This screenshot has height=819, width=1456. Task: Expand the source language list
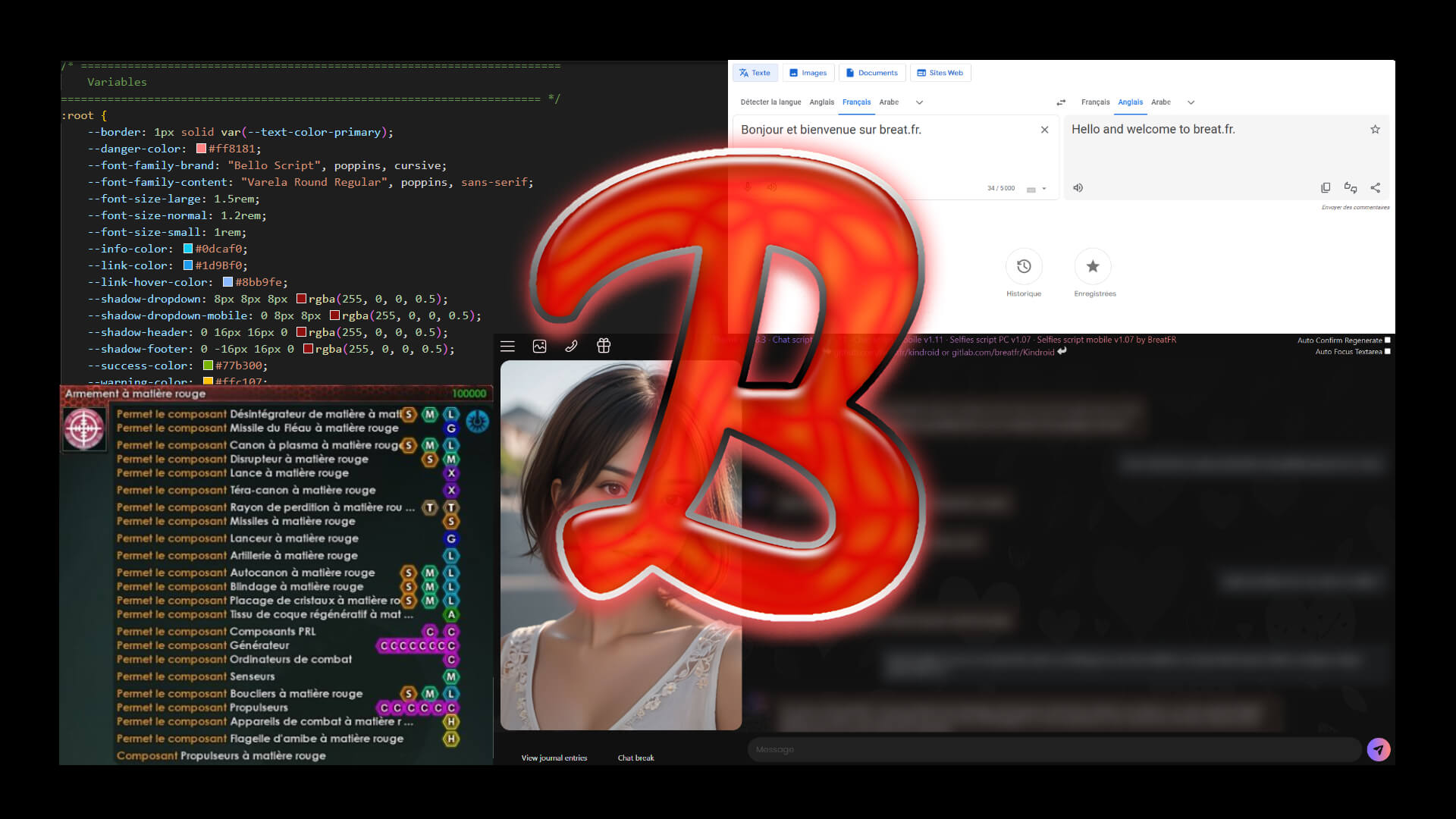(x=919, y=102)
